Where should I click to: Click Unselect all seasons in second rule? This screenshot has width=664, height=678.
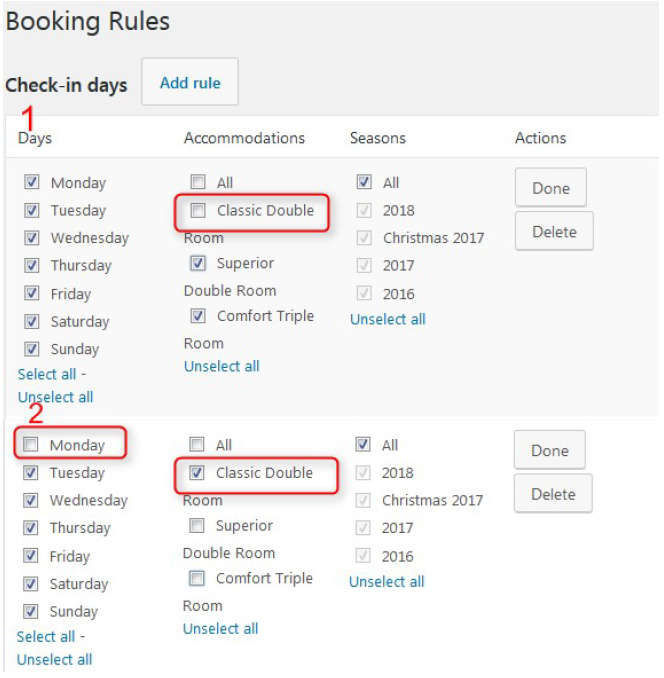pyautogui.click(x=386, y=582)
